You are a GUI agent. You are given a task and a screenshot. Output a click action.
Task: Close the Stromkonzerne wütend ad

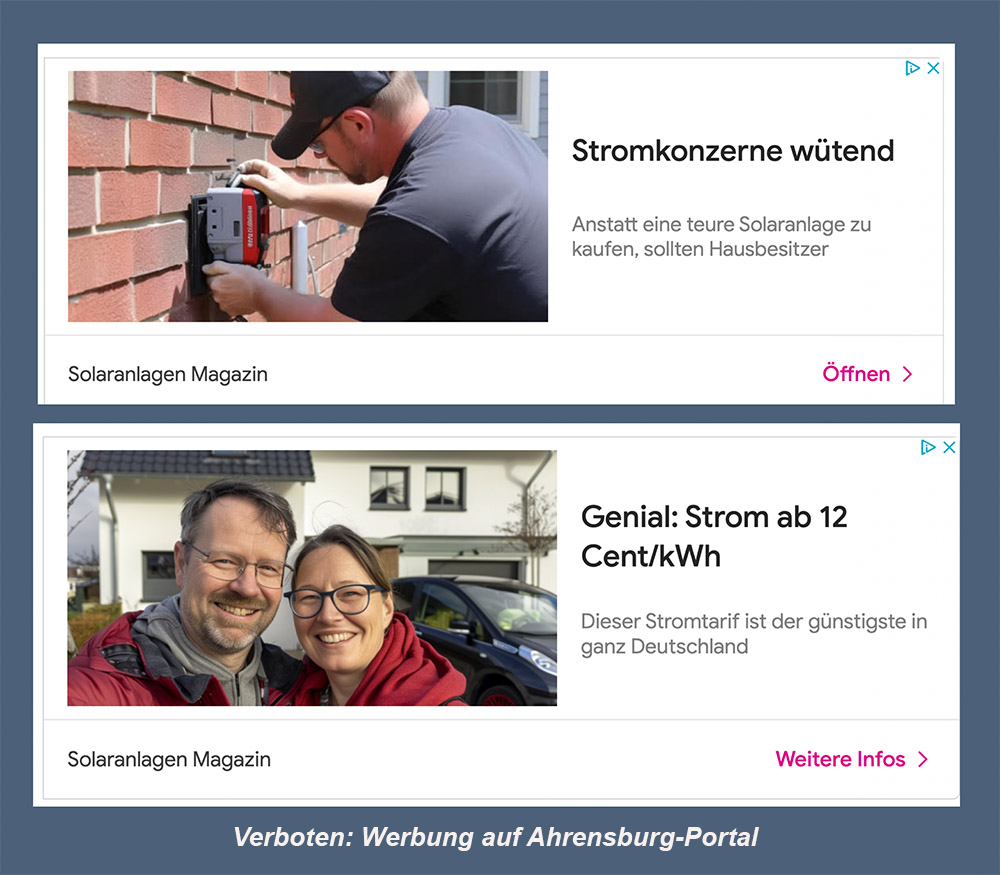[933, 68]
